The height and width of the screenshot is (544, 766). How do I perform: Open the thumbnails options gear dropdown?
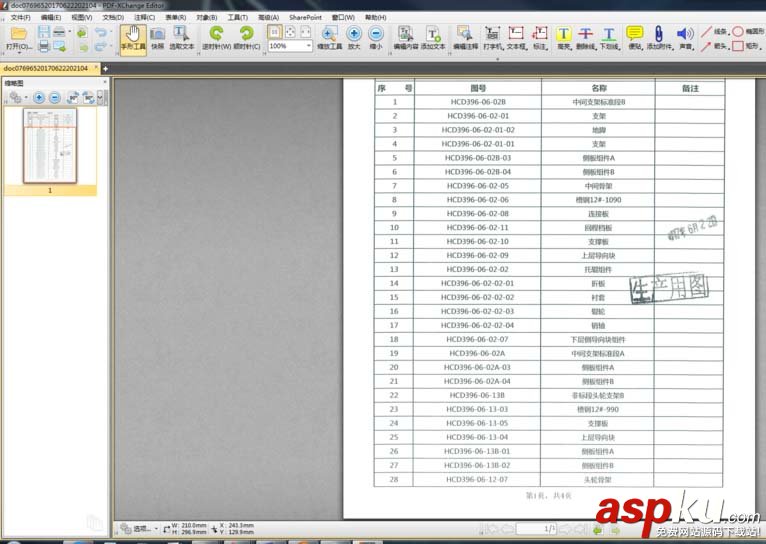(x=17, y=98)
